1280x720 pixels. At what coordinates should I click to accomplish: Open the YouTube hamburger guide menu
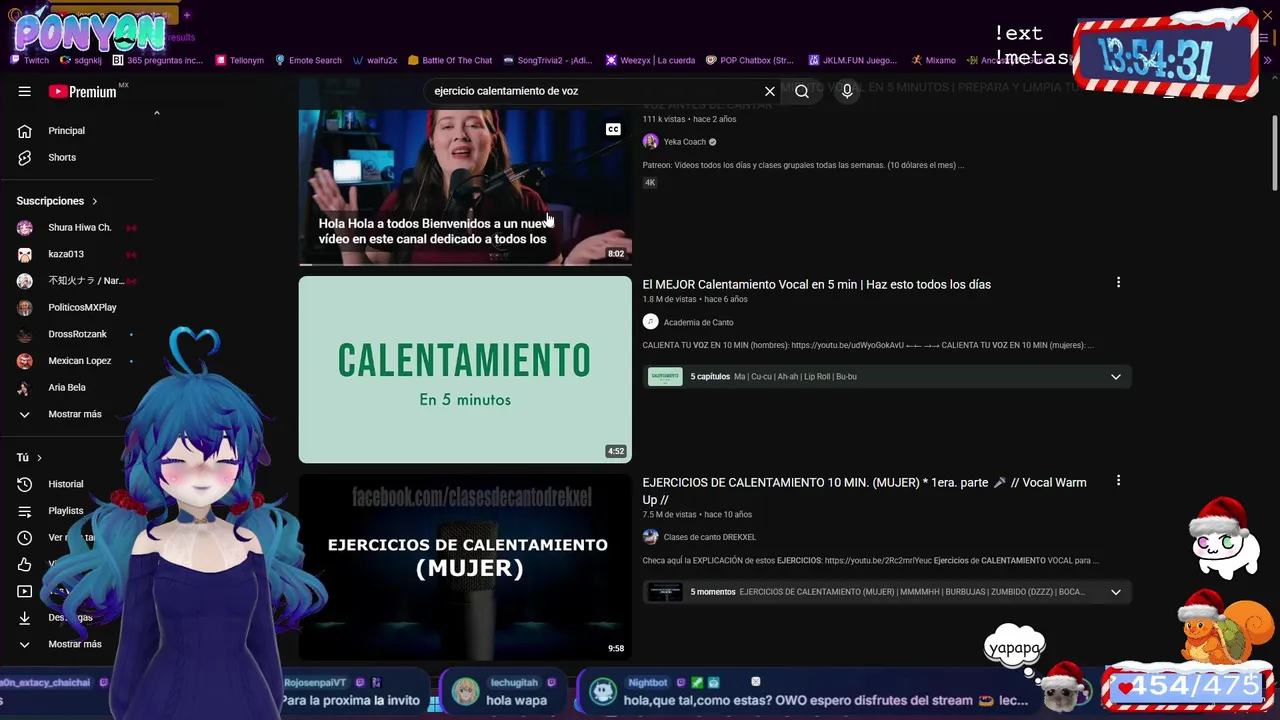pos(24,91)
